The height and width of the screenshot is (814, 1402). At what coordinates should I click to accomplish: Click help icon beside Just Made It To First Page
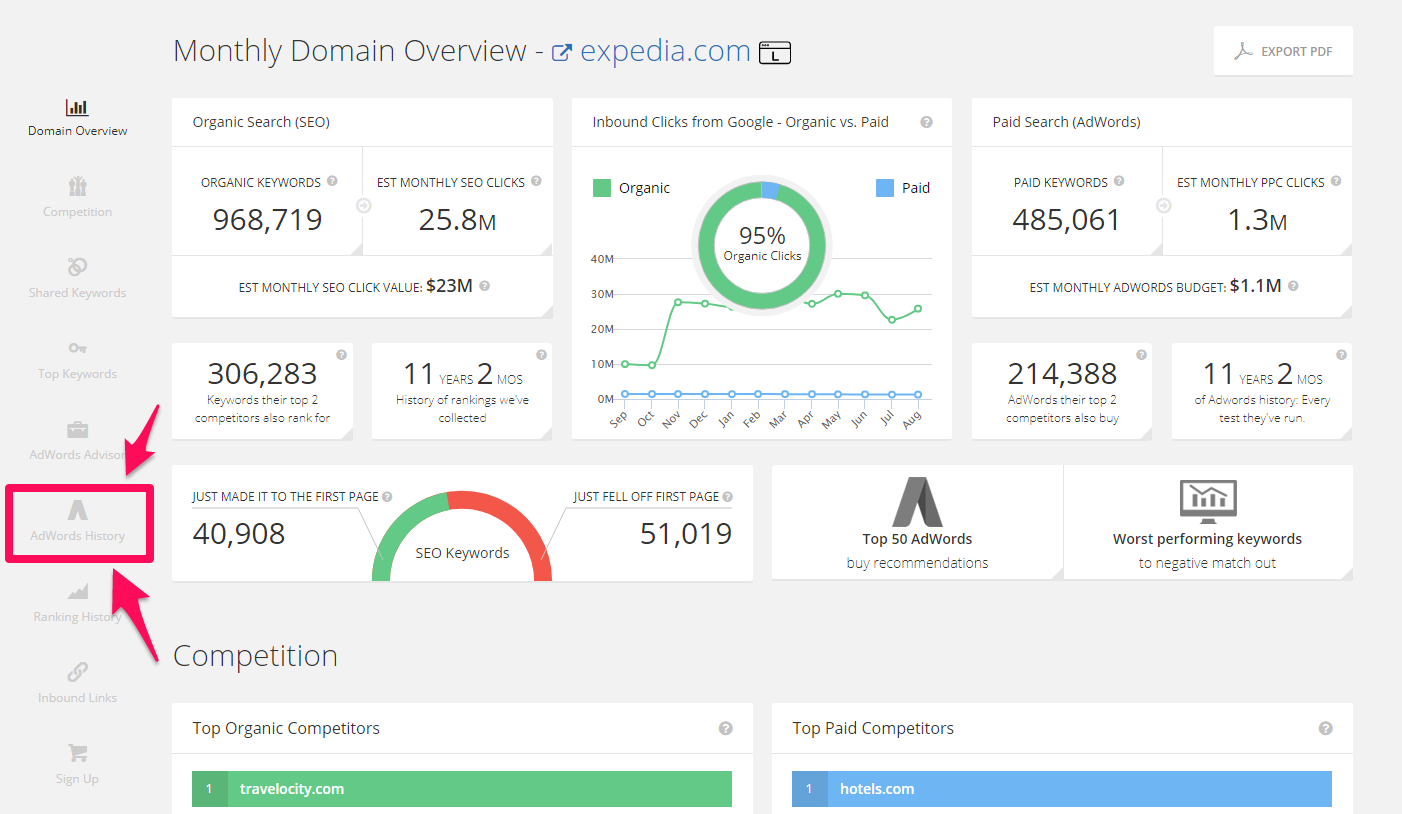click(x=387, y=496)
